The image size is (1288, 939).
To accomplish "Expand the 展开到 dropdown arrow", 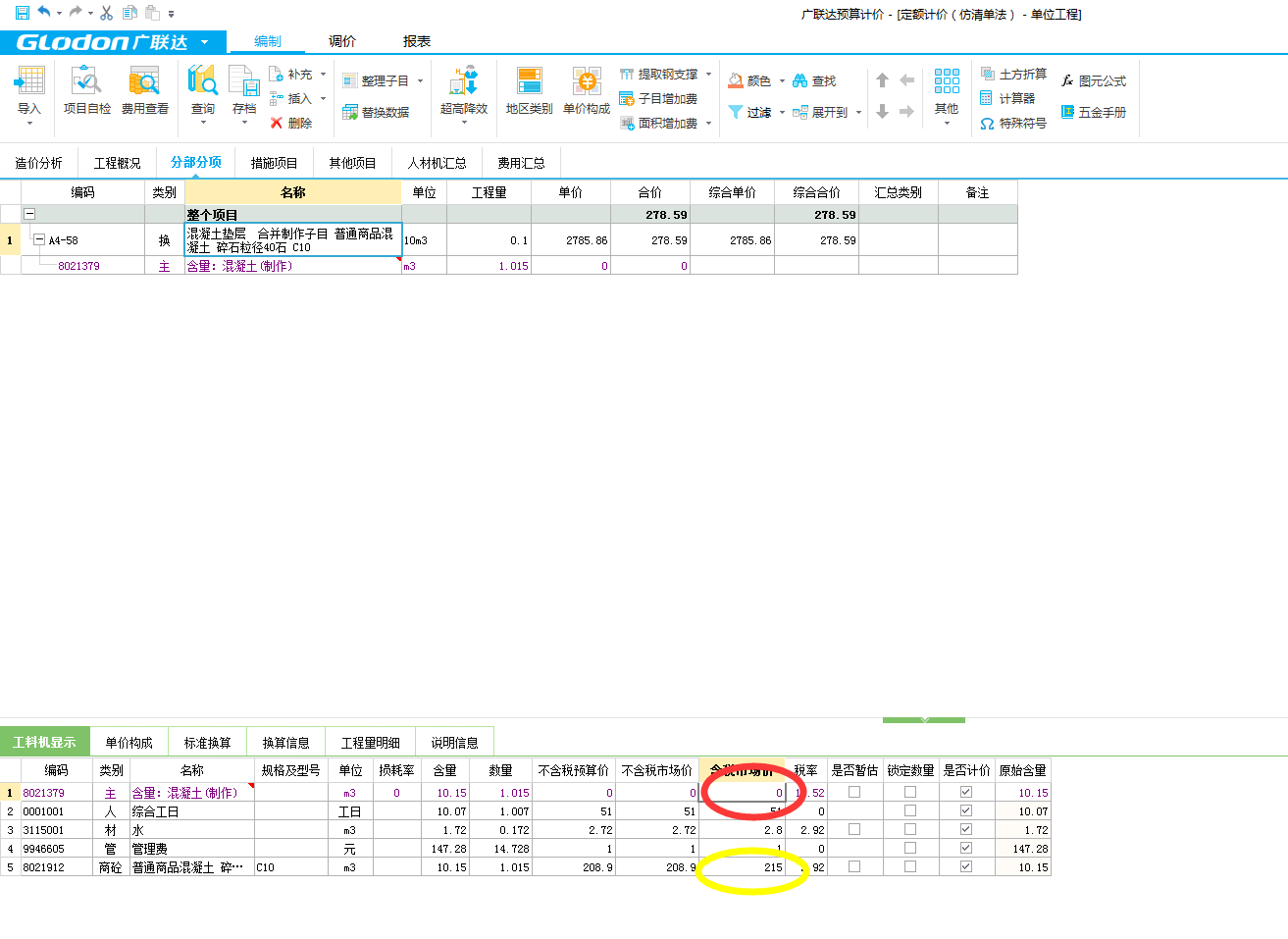I will (858, 113).
